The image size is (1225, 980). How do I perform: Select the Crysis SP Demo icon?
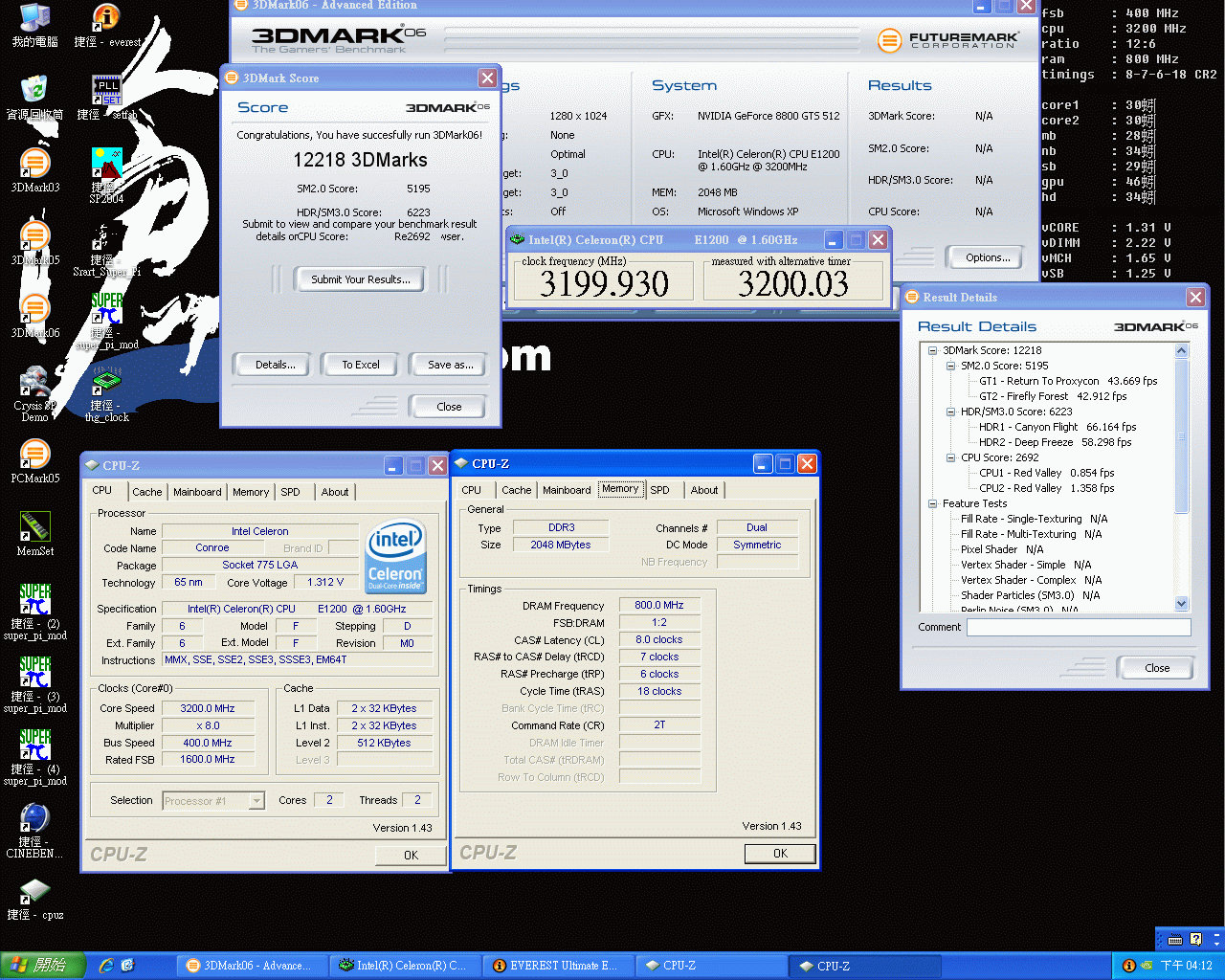(34, 394)
